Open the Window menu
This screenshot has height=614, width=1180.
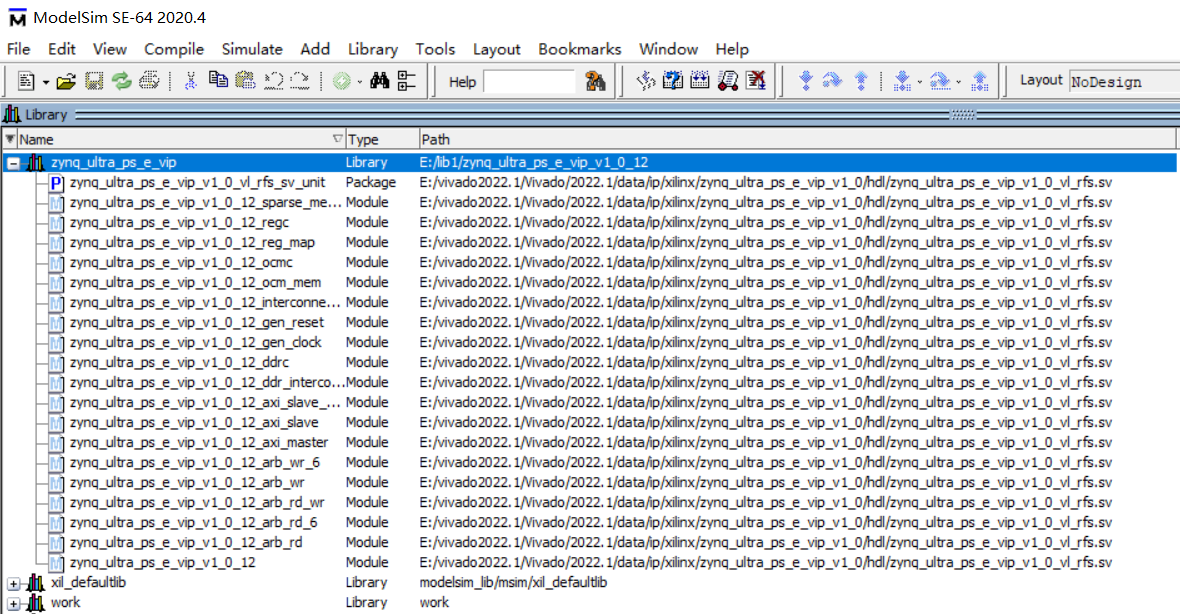(668, 49)
